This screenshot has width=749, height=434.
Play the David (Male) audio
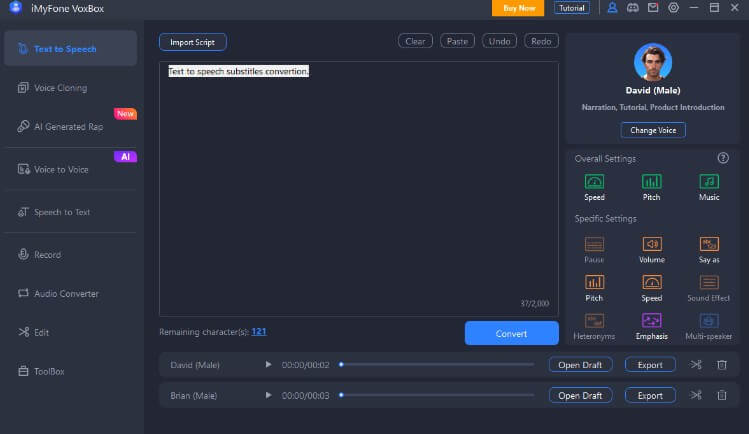[x=268, y=364]
